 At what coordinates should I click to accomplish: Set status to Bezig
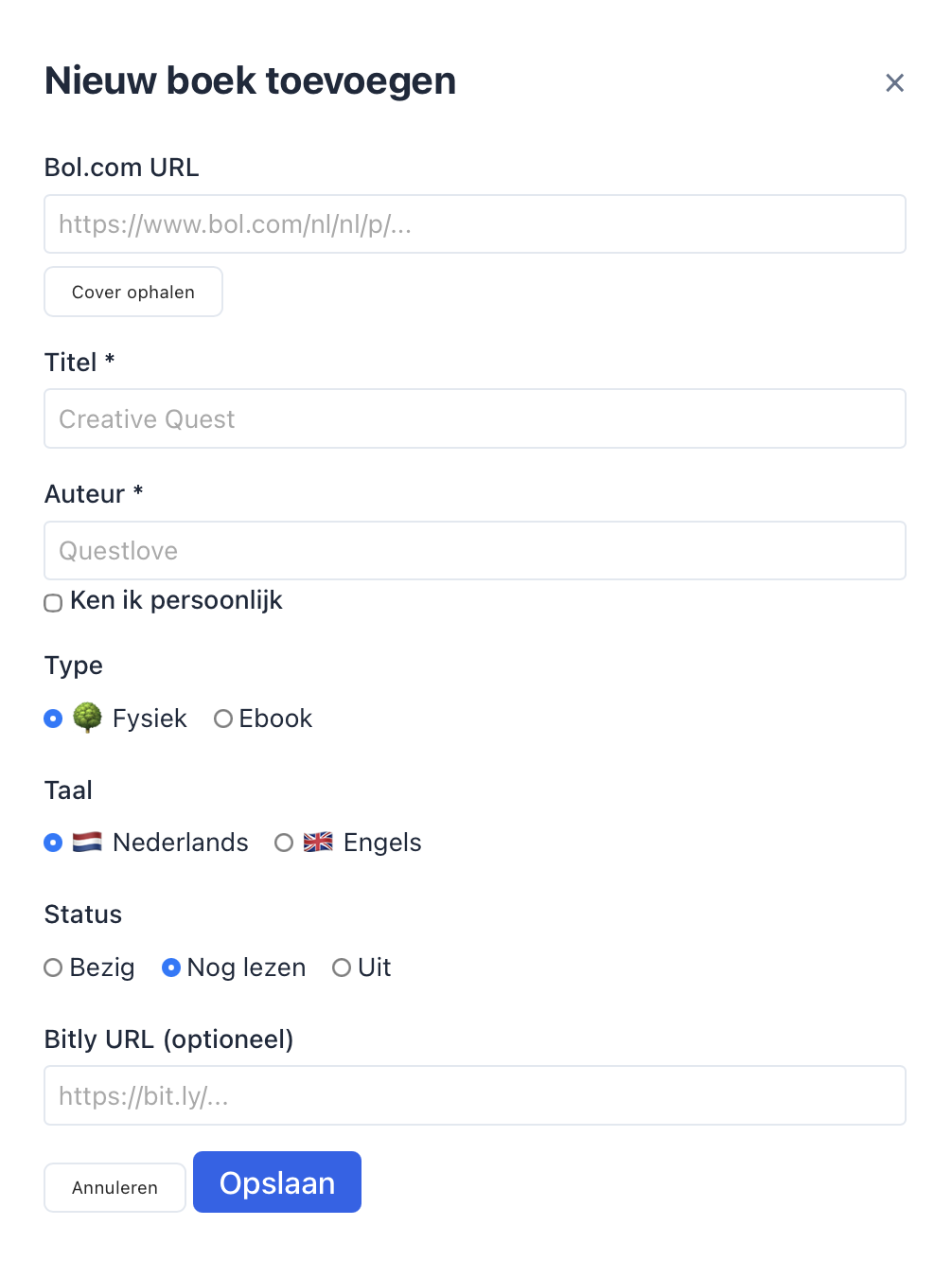click(x=54, y=968)
